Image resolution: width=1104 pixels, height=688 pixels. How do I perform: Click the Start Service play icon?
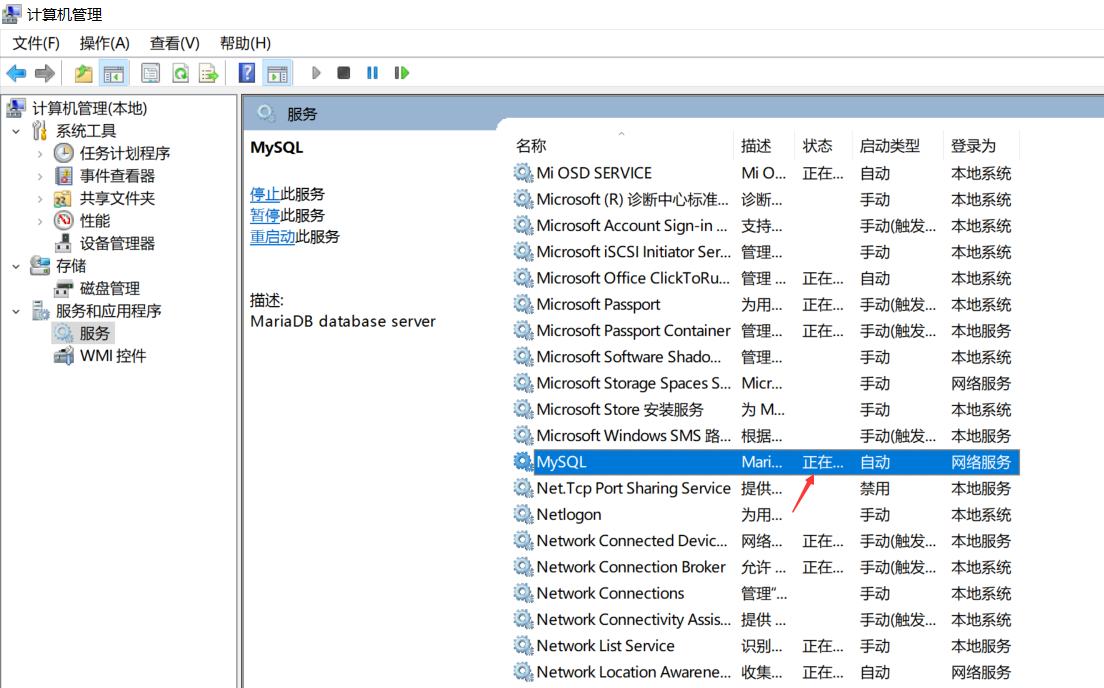316,73
